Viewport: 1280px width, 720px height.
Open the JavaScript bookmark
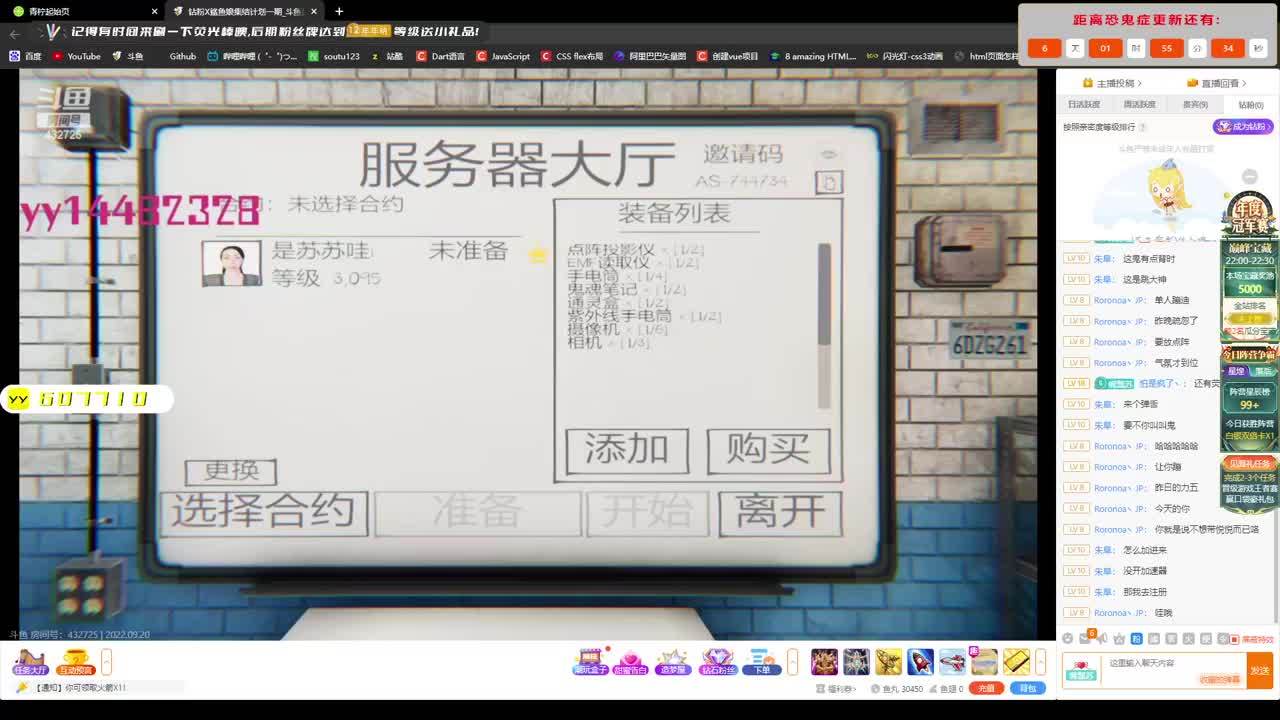[503, 56]
